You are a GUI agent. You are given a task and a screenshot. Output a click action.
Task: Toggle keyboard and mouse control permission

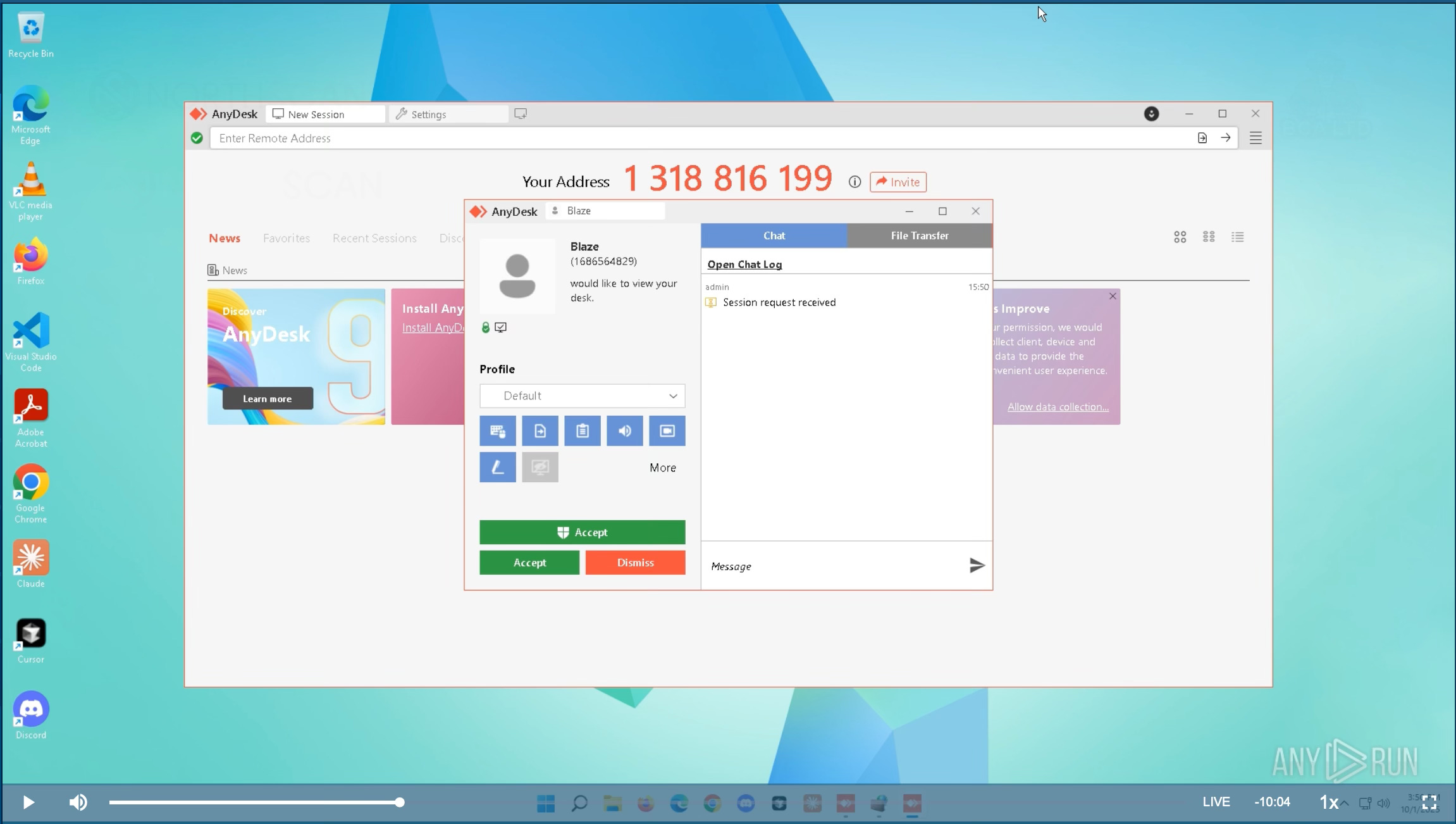coord(497,431)
